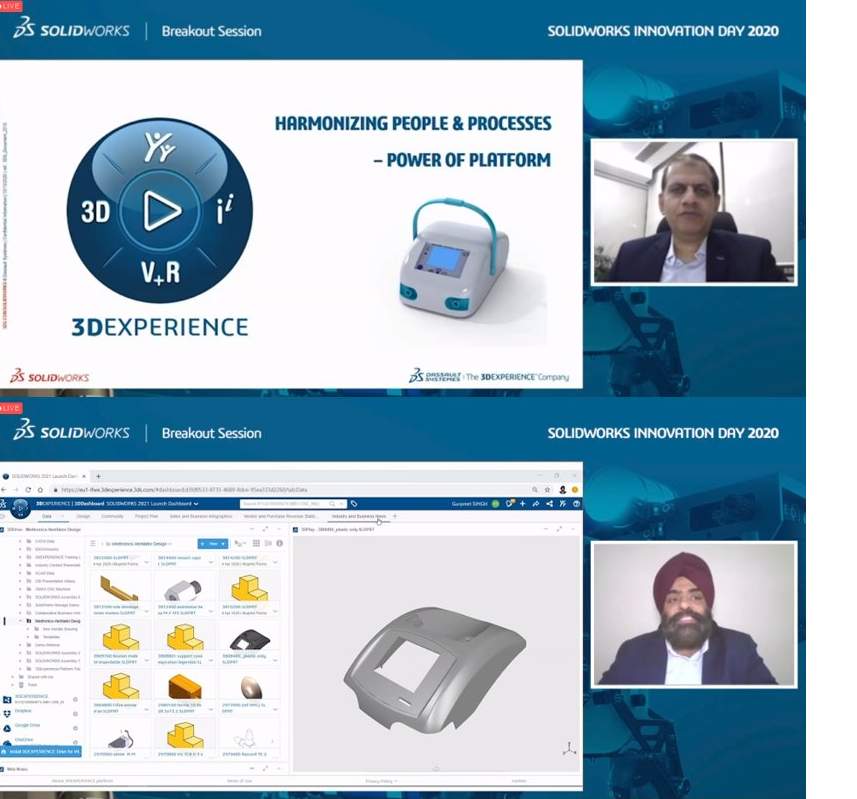
Task: Switch to the Design dashboard tab
Action: pyautogui.click(x=83, y=516)
